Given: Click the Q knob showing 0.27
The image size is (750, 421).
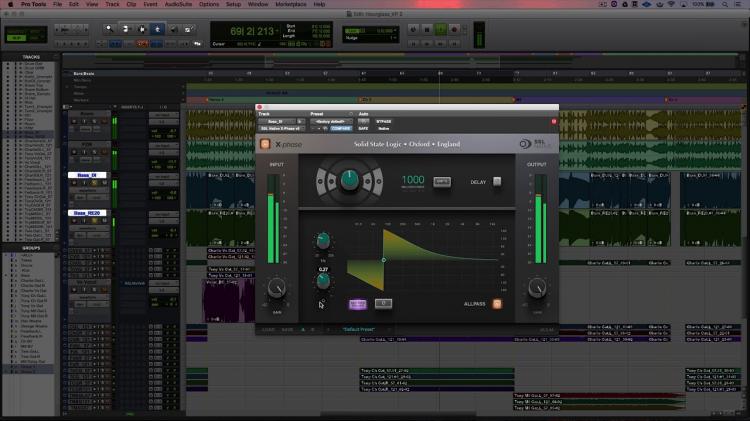Looking at the screenshot, I should 323,281.
